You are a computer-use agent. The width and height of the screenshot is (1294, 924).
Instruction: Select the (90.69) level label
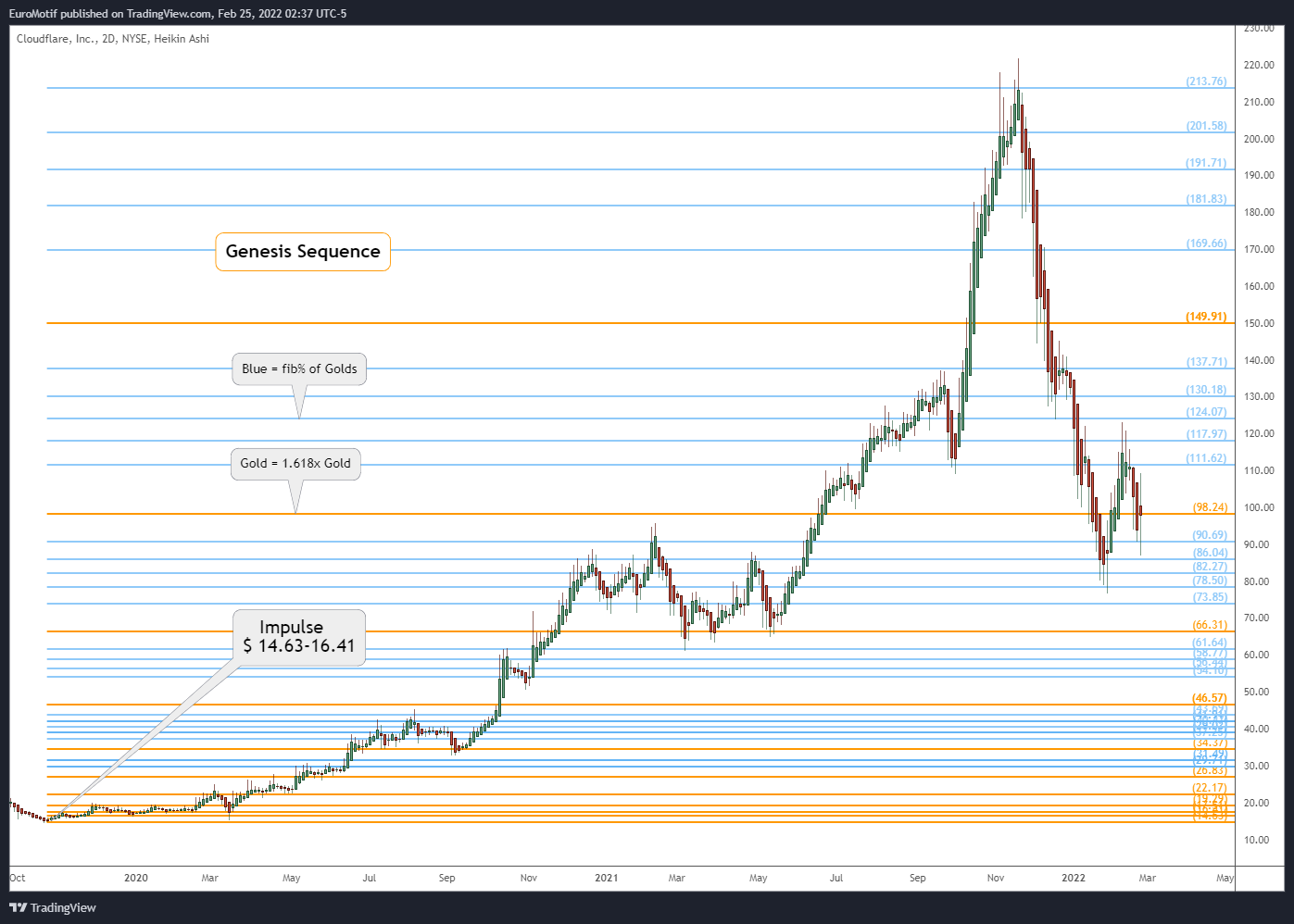(1210, 535)
